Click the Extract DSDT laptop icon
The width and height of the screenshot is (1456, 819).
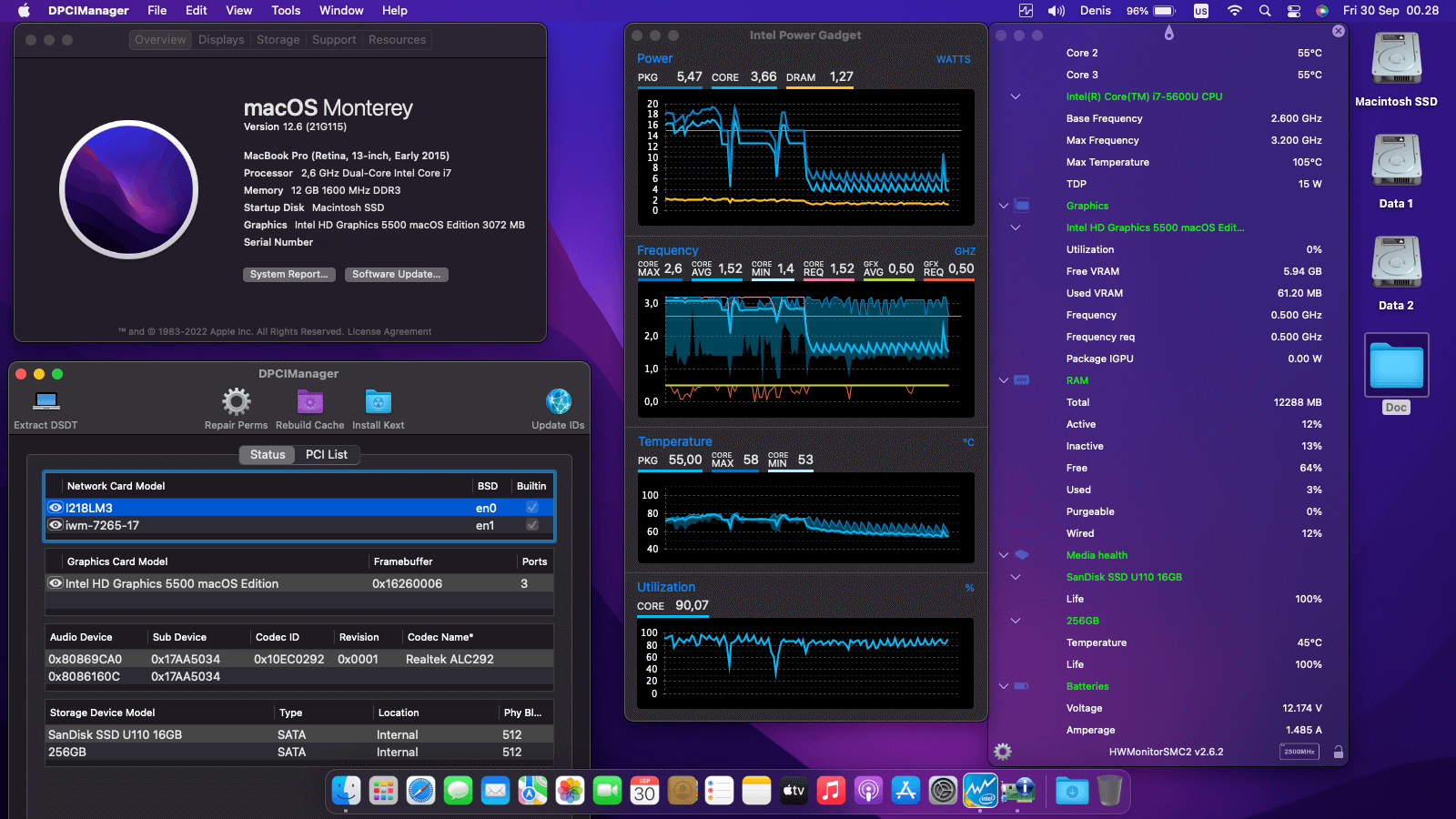coord(45,401)
